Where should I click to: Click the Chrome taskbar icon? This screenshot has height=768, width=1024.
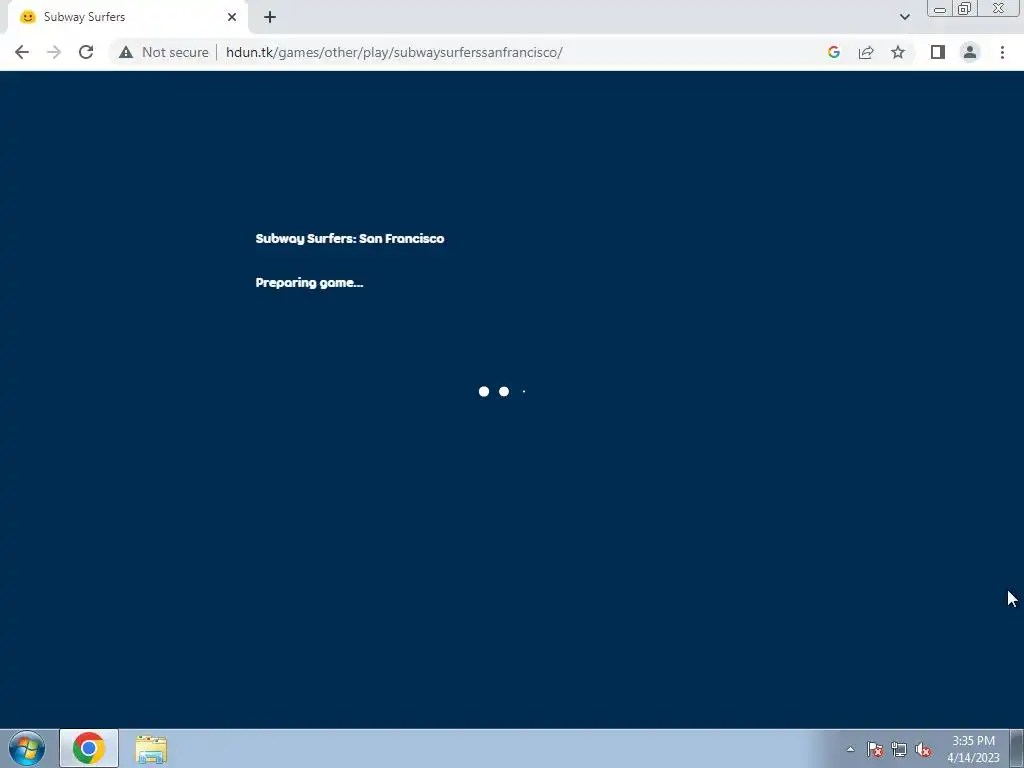pos(89,748)
